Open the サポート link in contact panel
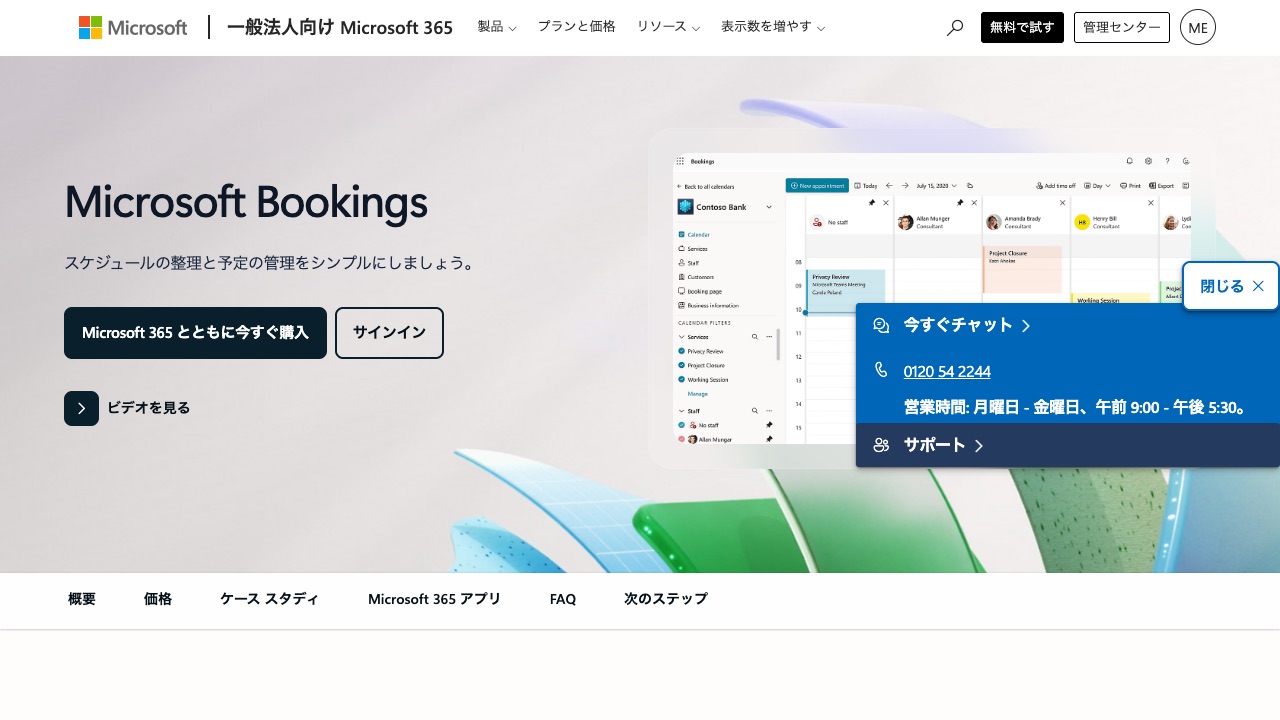Screen dimensions: 1280x720 [x=943, y=445]
